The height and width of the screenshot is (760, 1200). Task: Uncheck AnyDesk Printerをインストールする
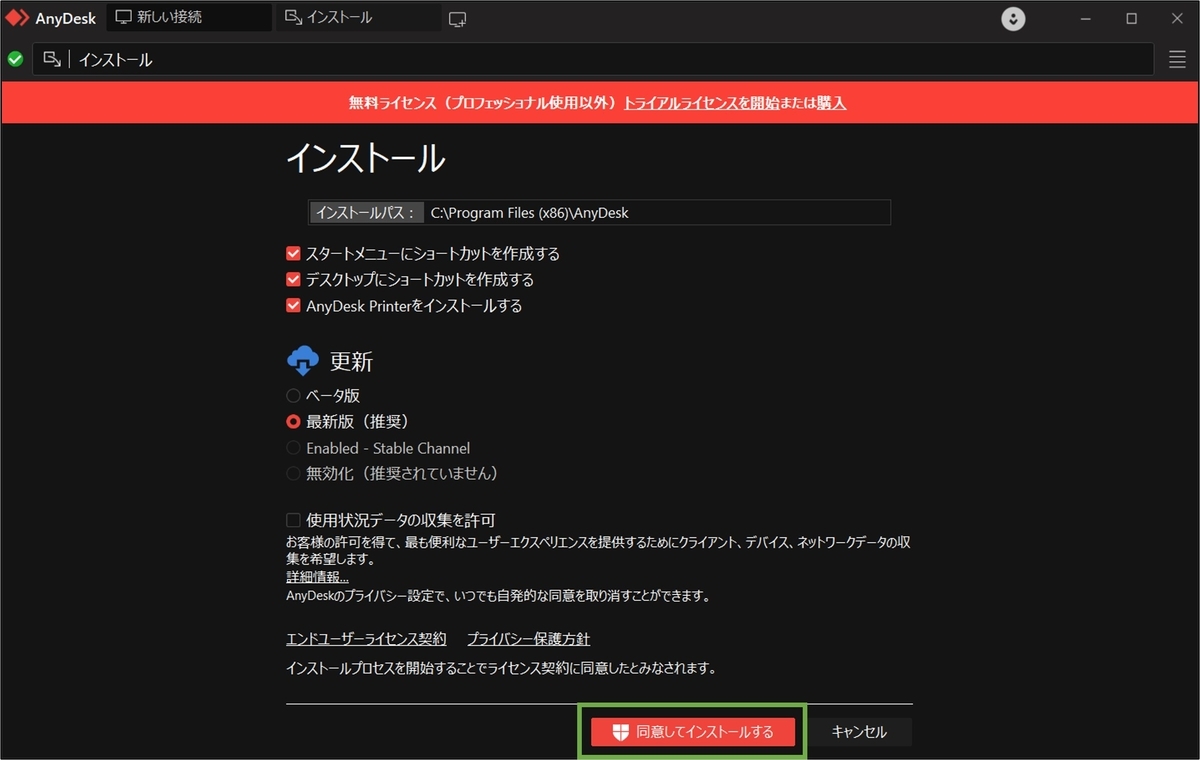(x=293, y=306)
